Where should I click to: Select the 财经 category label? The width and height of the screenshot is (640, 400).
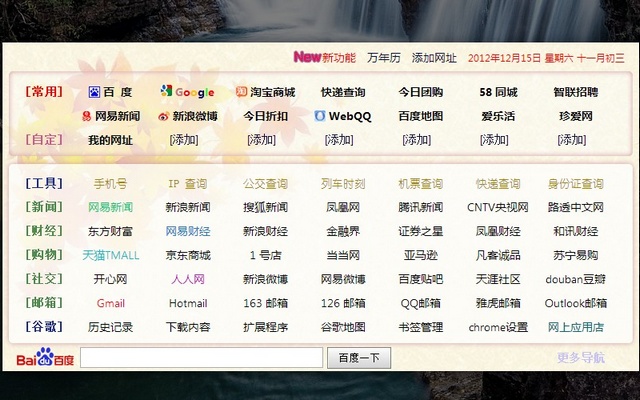coord(44,231)
